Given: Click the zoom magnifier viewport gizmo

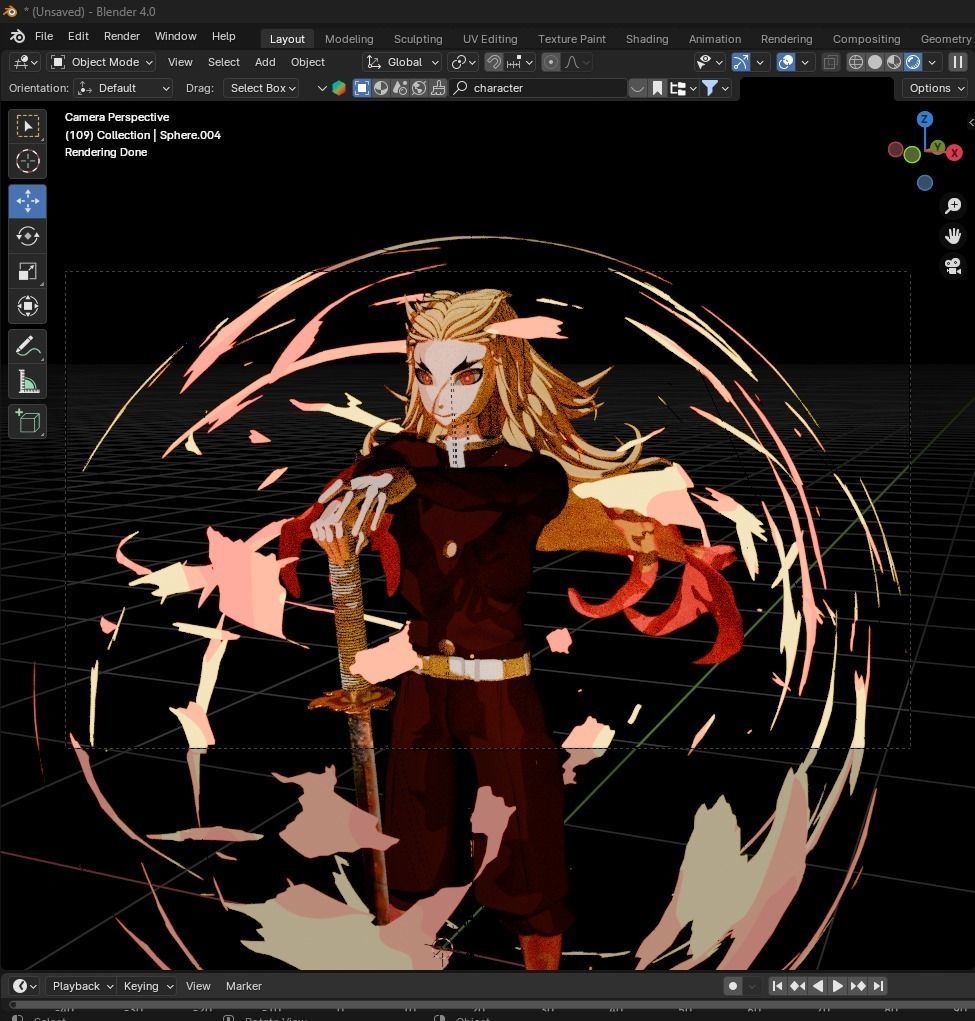Looking at the screenshot, I should tap(953, 206).
